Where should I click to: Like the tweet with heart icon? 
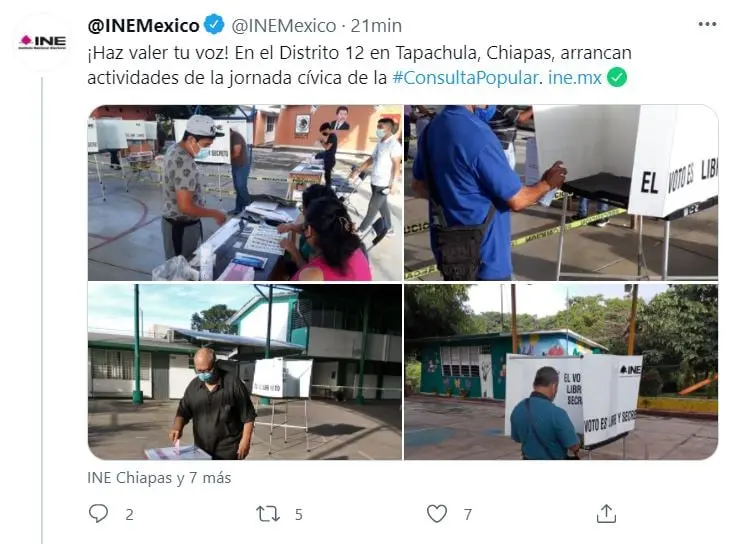pos(437,513)
